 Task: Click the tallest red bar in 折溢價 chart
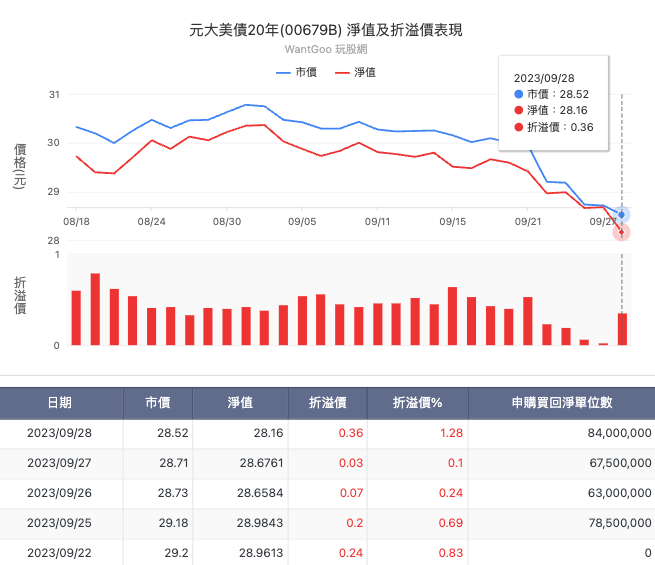pyautogui.click(x=95, y=310)
